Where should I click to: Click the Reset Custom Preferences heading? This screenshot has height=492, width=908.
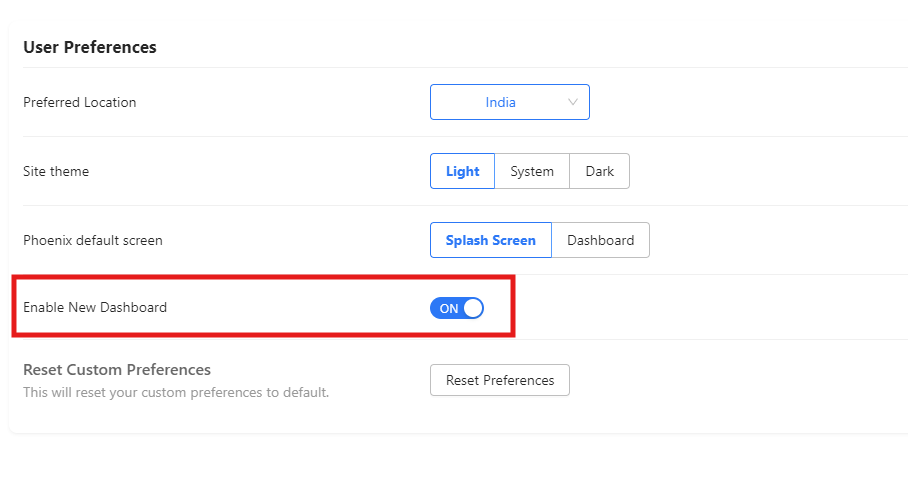[117, 370]
